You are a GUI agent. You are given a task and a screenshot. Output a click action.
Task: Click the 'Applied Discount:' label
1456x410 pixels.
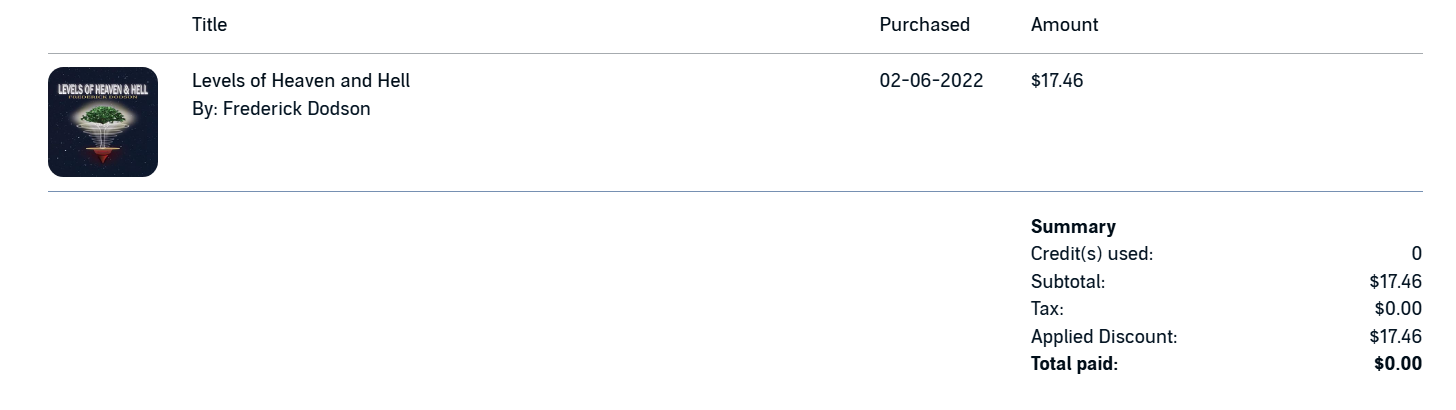[1103, 337]
